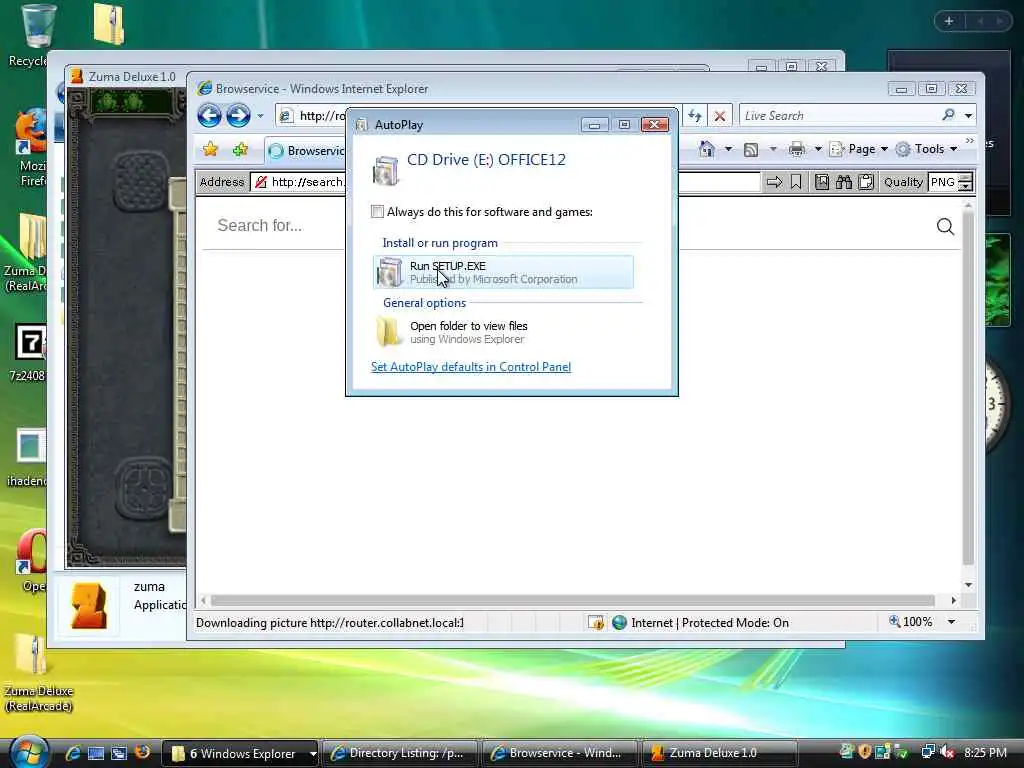Screen dimensions: 1024x768
Task: Stop loading with the red X
Action: tap(720, 116)
